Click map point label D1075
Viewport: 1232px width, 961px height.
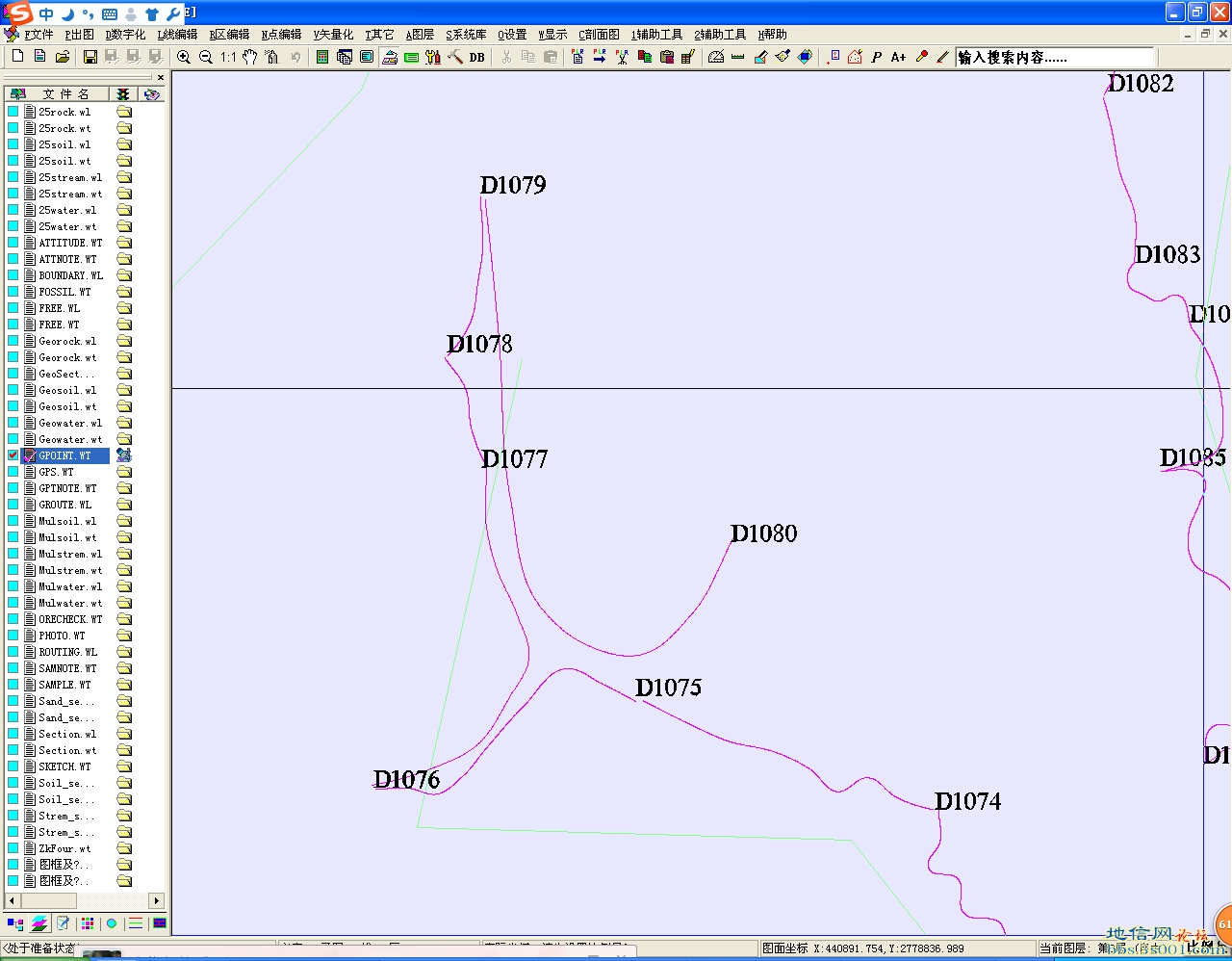[668, 688]
